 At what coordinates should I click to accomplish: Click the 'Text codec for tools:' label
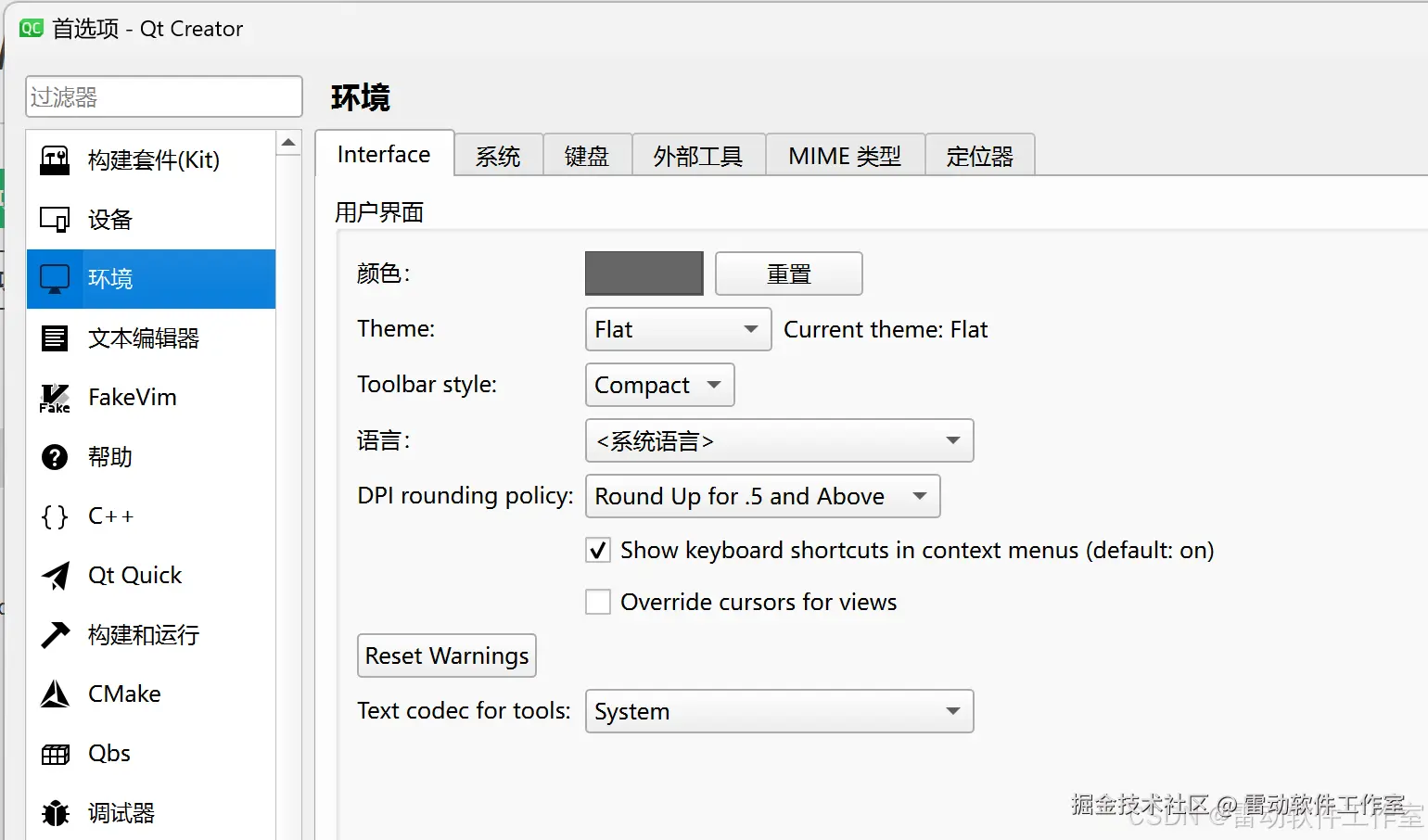[x=465, y=711]
